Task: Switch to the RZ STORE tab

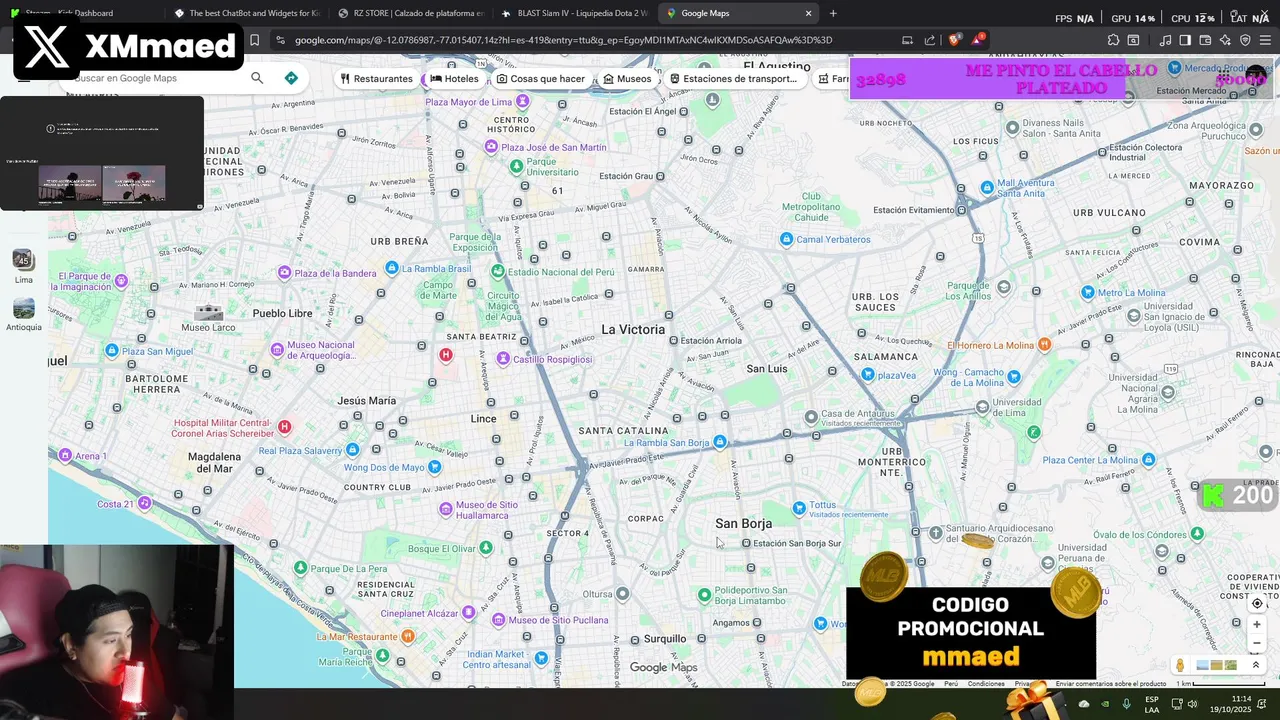Action: tap(410, 13)
